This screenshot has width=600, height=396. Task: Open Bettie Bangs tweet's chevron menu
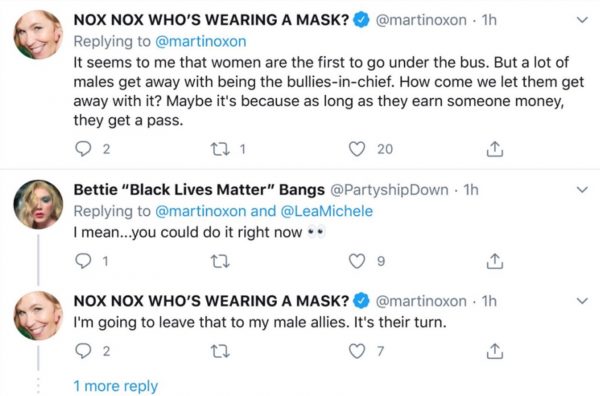point(582,189)
